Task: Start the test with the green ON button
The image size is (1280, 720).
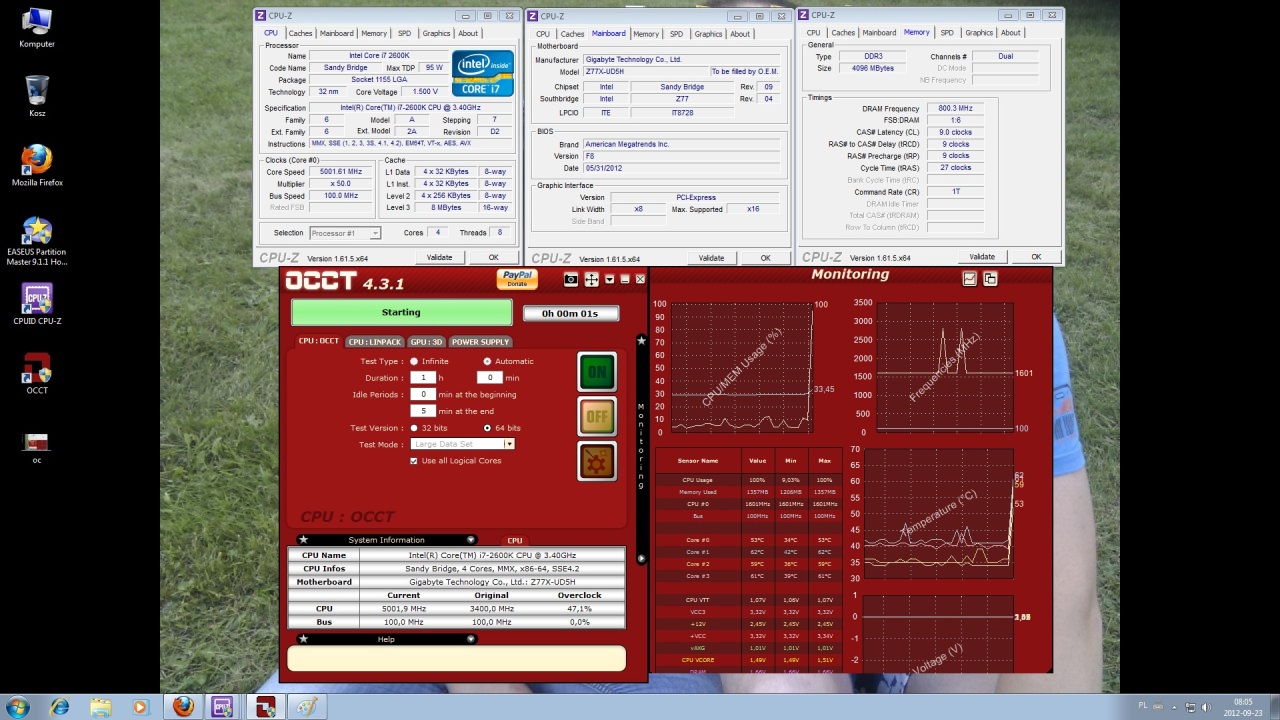Action: click(597, 372)
